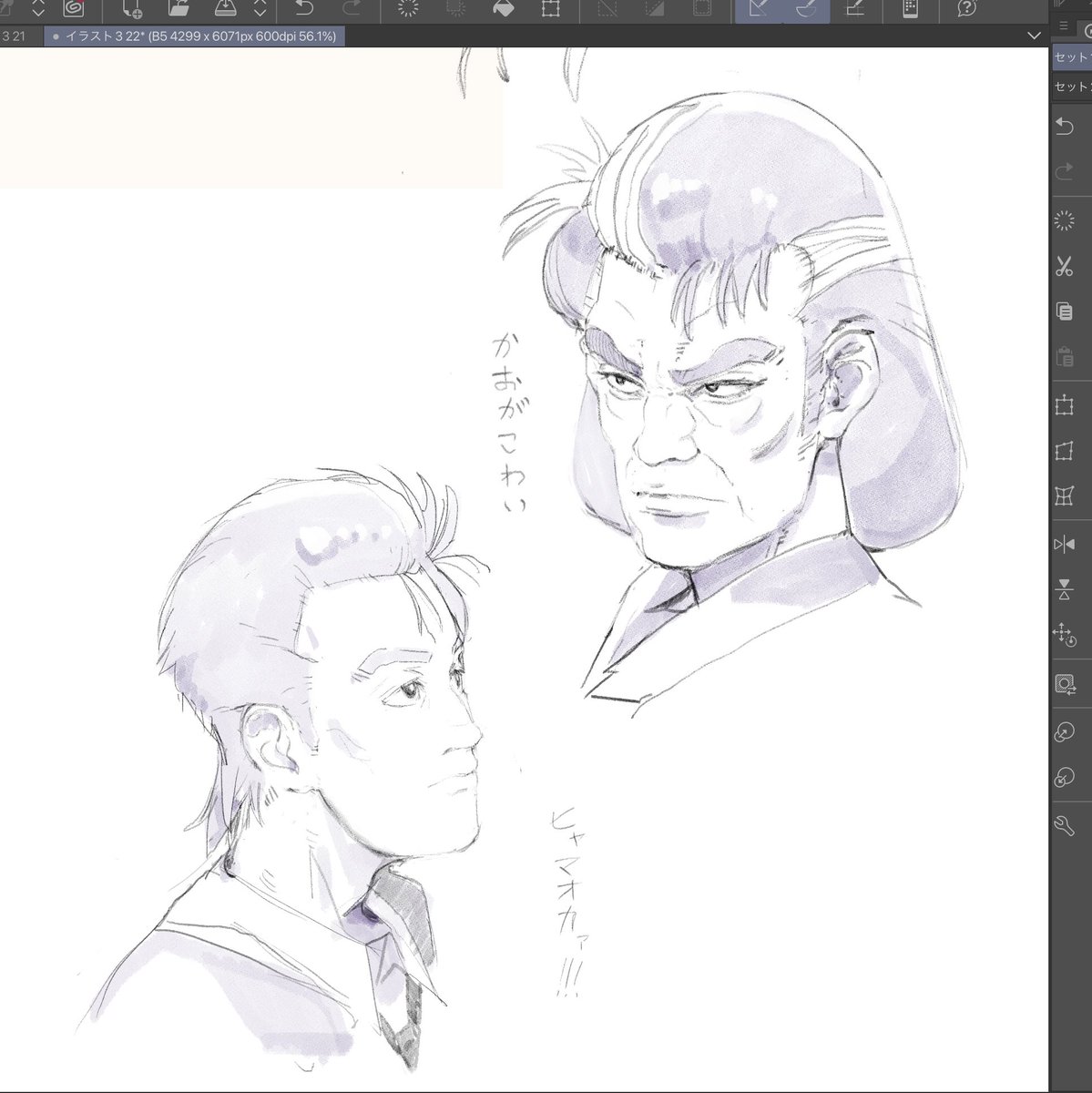This screenshot has height=1093, width=1092.
Task: Switch to the canvas tab ending in 3 21
Action: point(20,36)
